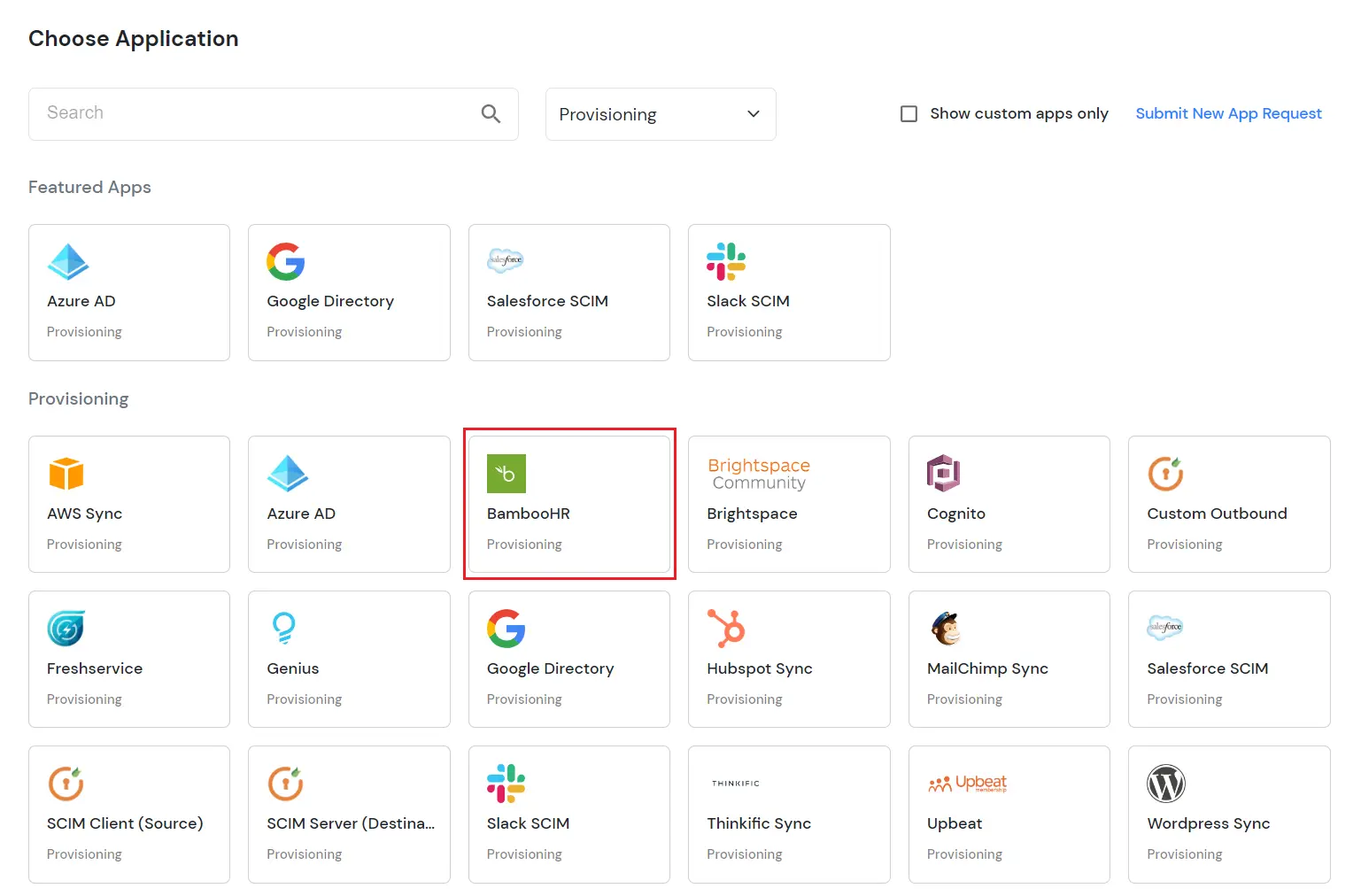Image resolution: width=1361 pixels, height=896 pixels.
Task: Click Provisioning label under Wordpress Sync
Action: pyautogui.click(x=1185, y=854)
